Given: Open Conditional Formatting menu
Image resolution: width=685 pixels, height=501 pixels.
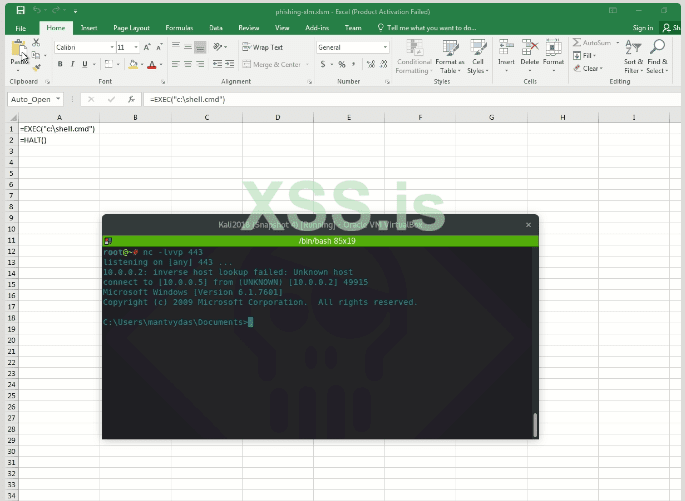Looking at the screenshot, I should point(414,56).
